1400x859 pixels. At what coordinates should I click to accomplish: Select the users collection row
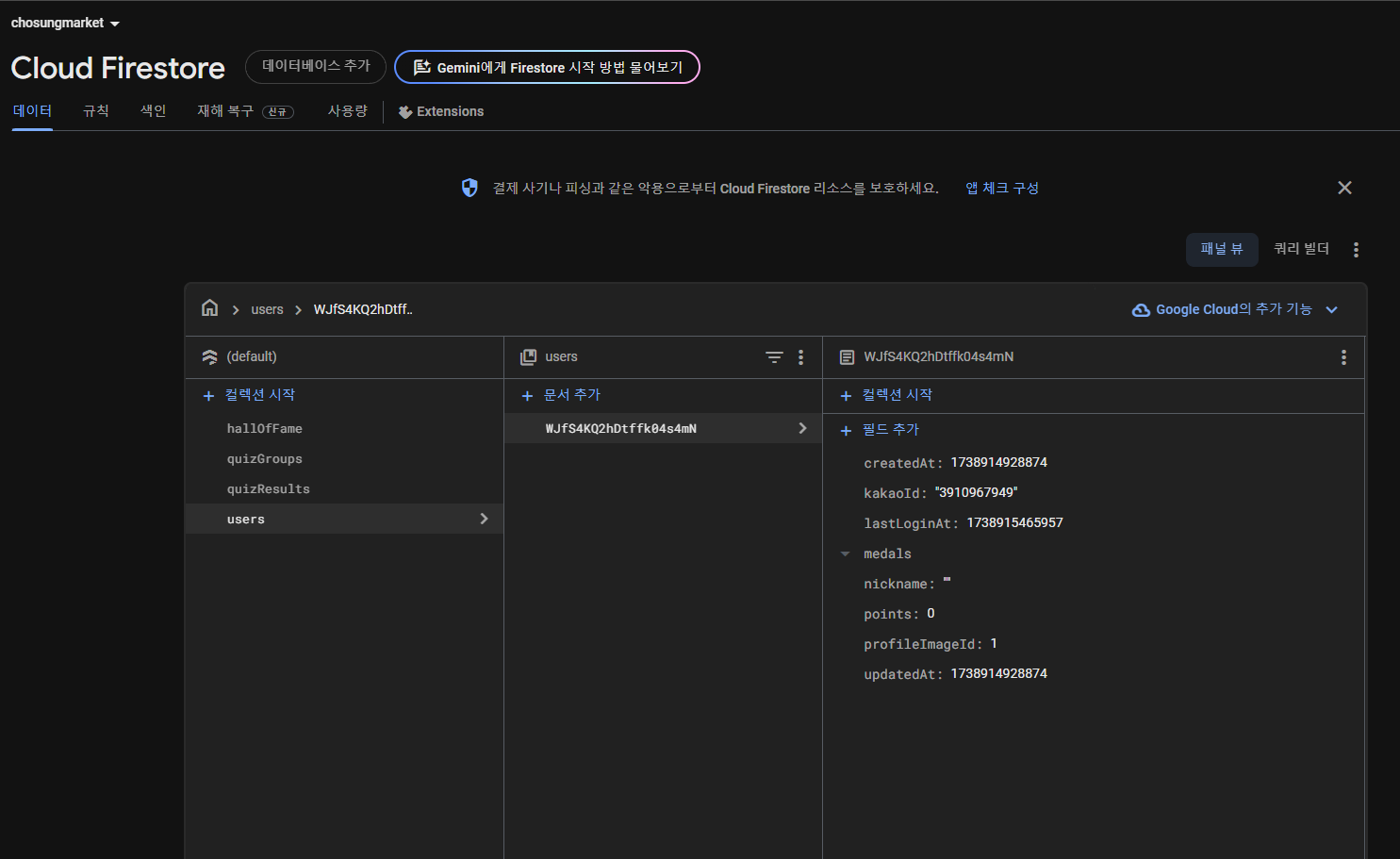[344, 519]
